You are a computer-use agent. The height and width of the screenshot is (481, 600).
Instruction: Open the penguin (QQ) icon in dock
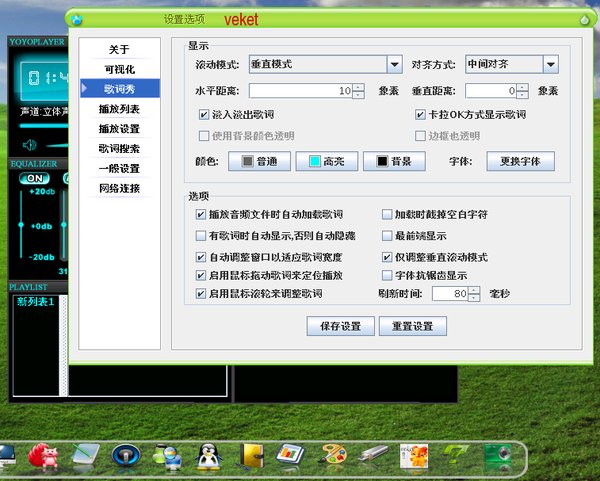(209, 456)
